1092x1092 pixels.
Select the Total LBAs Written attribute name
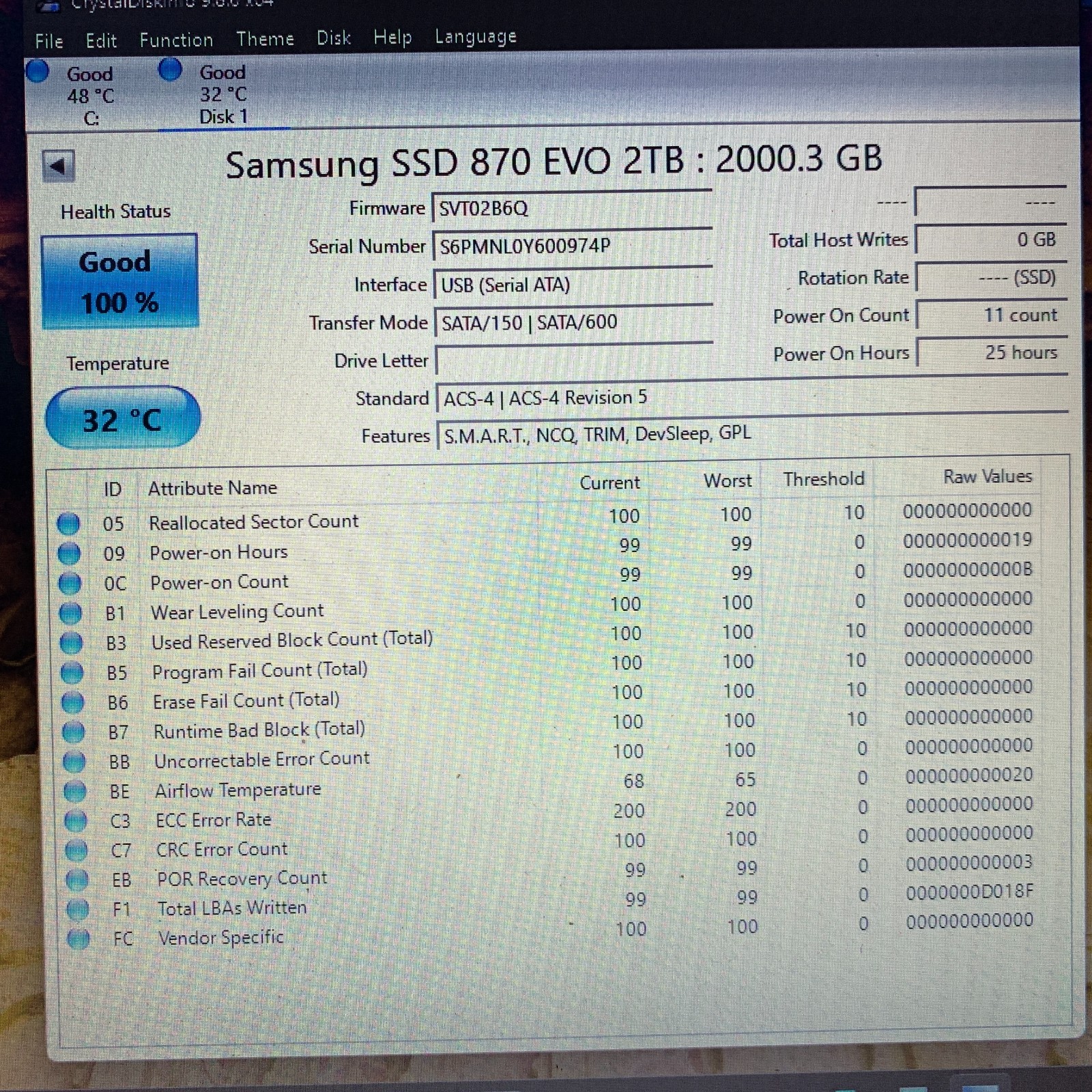[232, 908]
